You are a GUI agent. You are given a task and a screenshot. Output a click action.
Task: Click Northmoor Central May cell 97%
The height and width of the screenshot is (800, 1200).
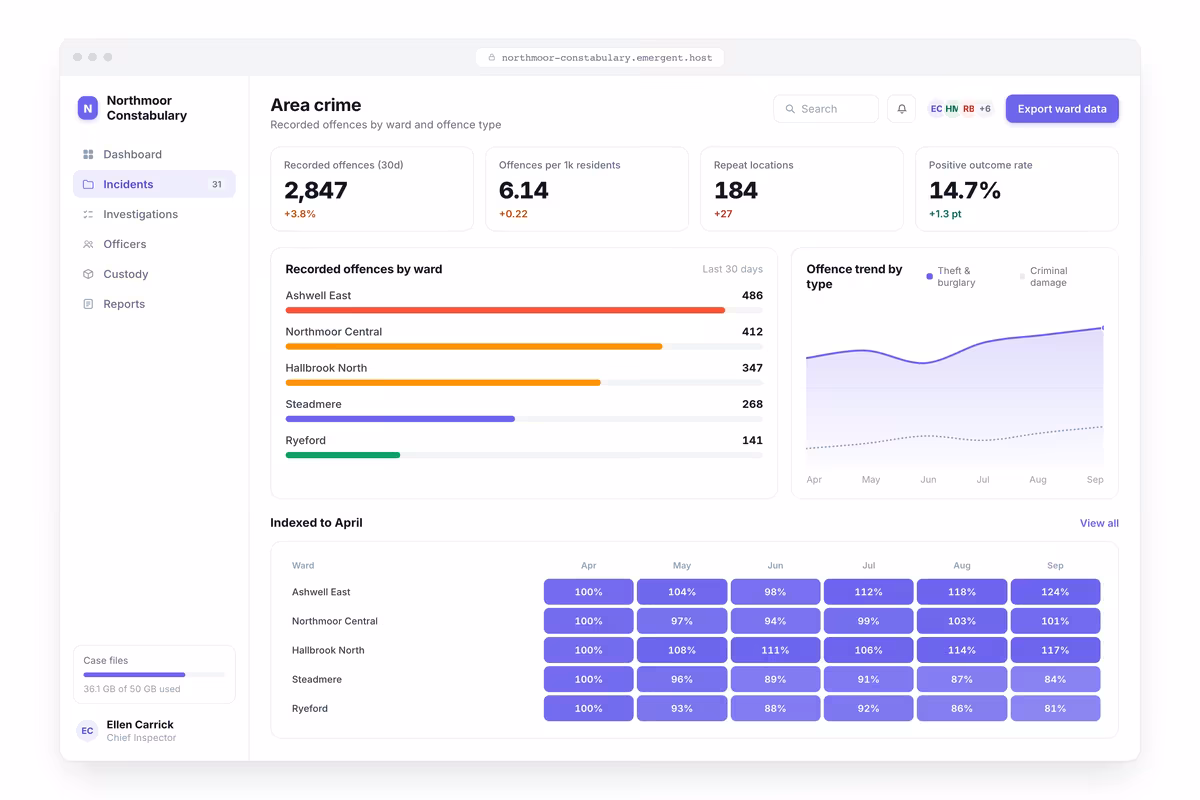click(x=682, y=621)
